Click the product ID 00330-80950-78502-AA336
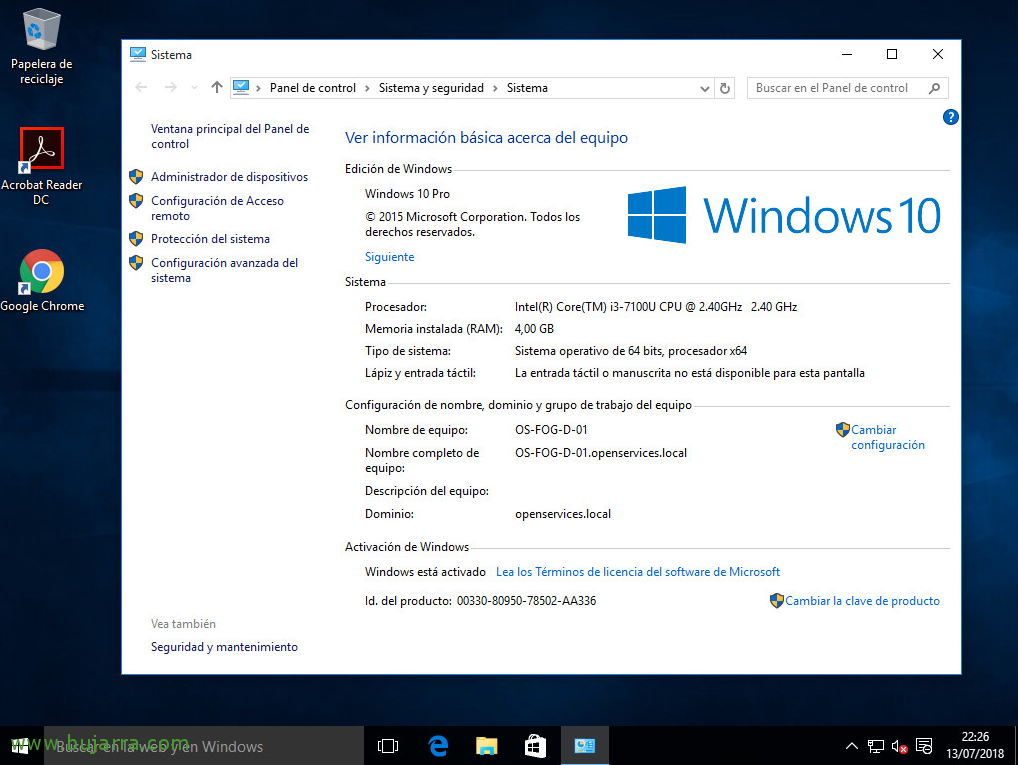 (x=527, y=601)
